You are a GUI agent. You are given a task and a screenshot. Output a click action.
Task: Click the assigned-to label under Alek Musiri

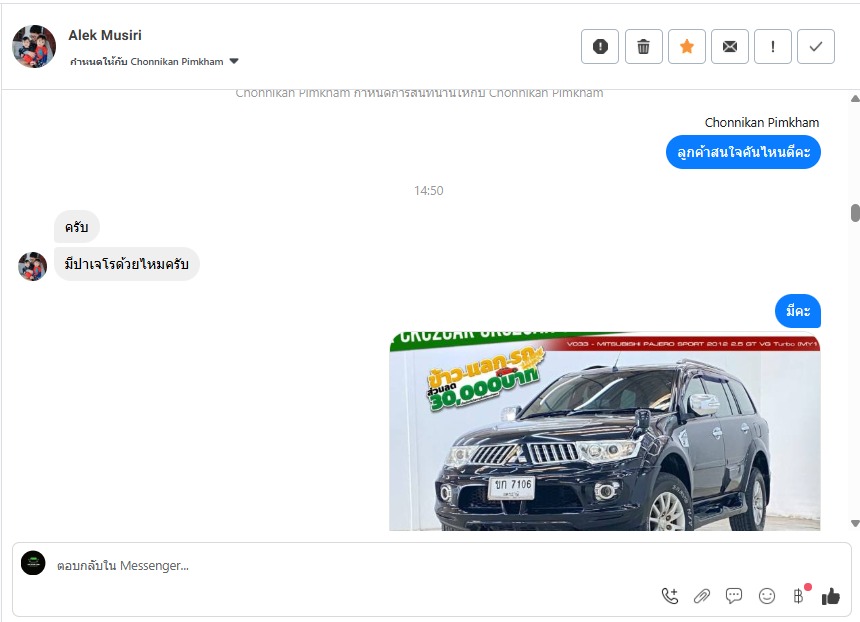tap(146, 61)
